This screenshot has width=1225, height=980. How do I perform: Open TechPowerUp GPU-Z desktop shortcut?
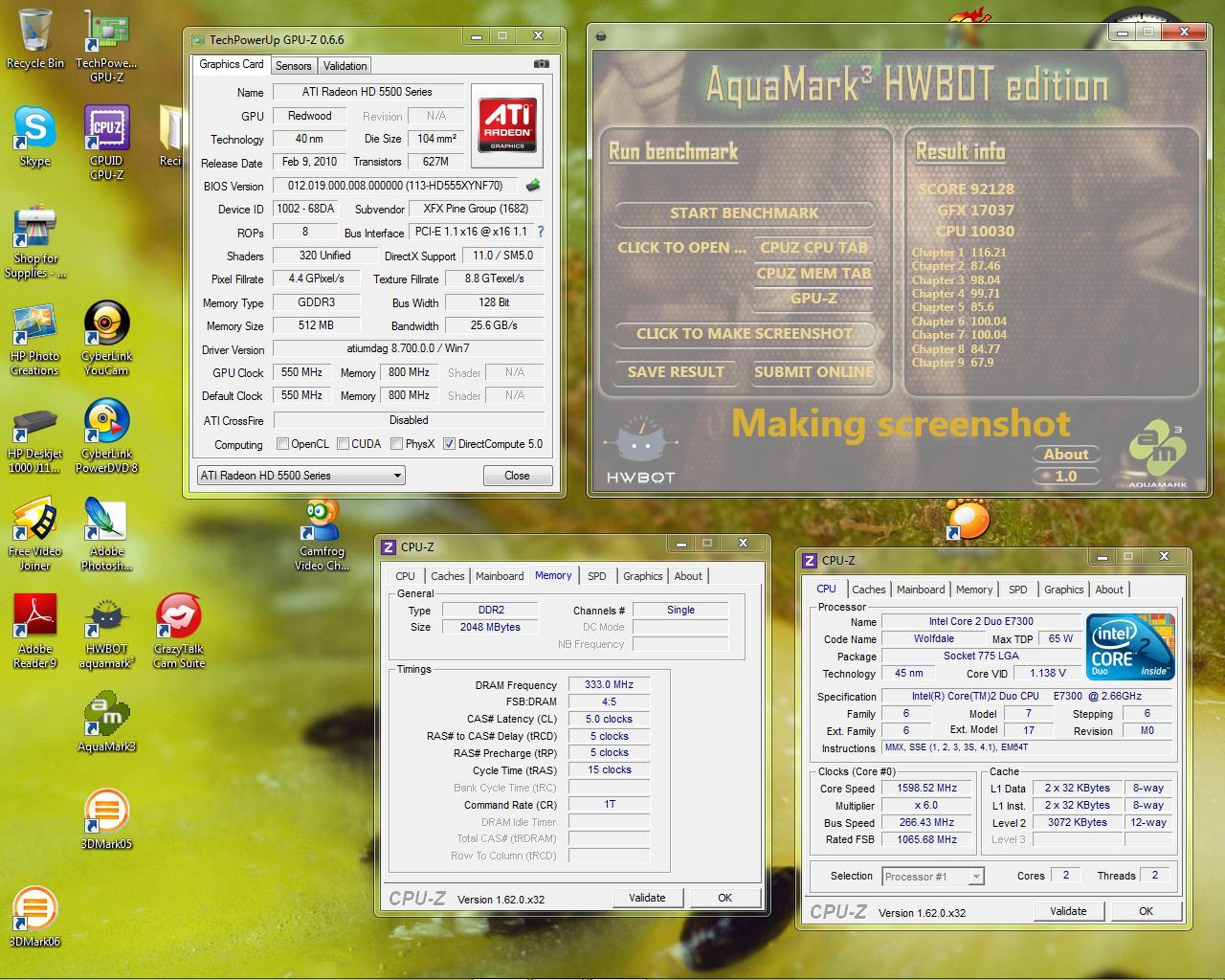106,46
